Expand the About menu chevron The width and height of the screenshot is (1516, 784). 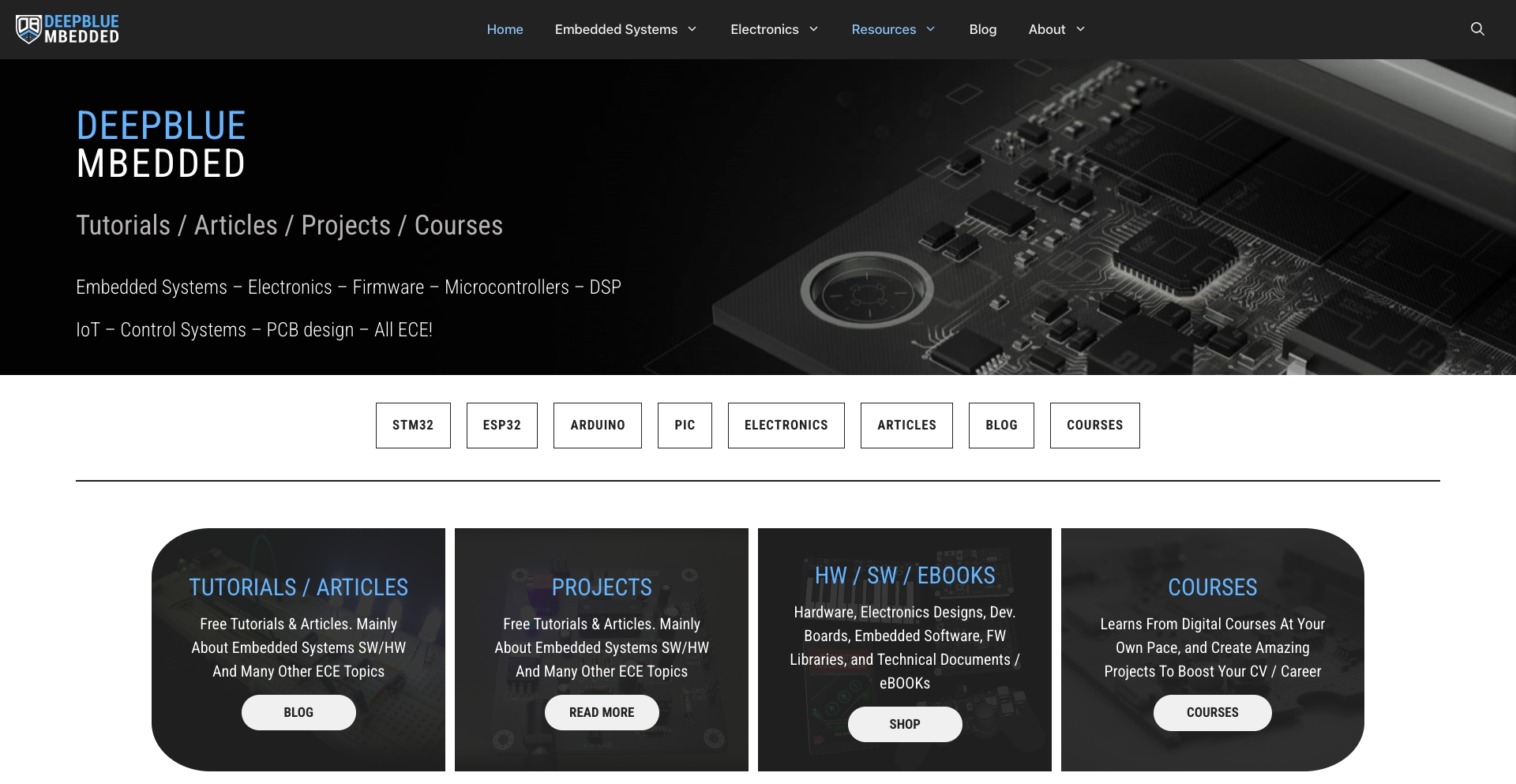point(1081,29)
